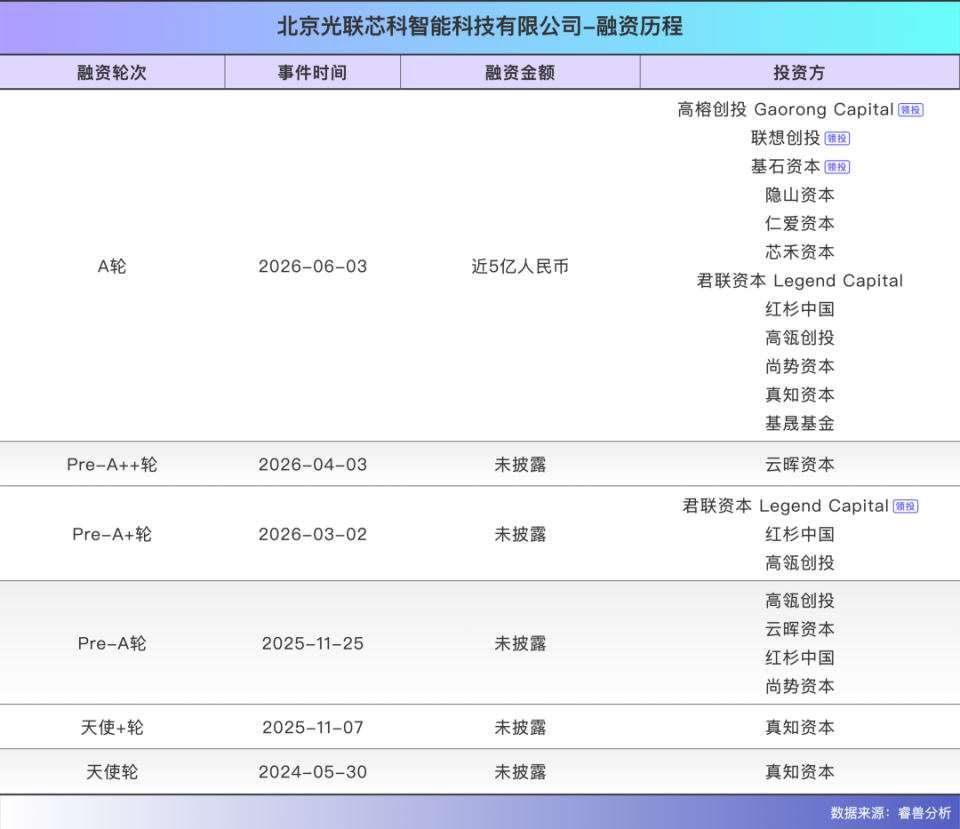The height and width of the screenshot is (829, 960).
Task: Click 红杉中国 in the A轮 row
Action: tap(800, 309)
